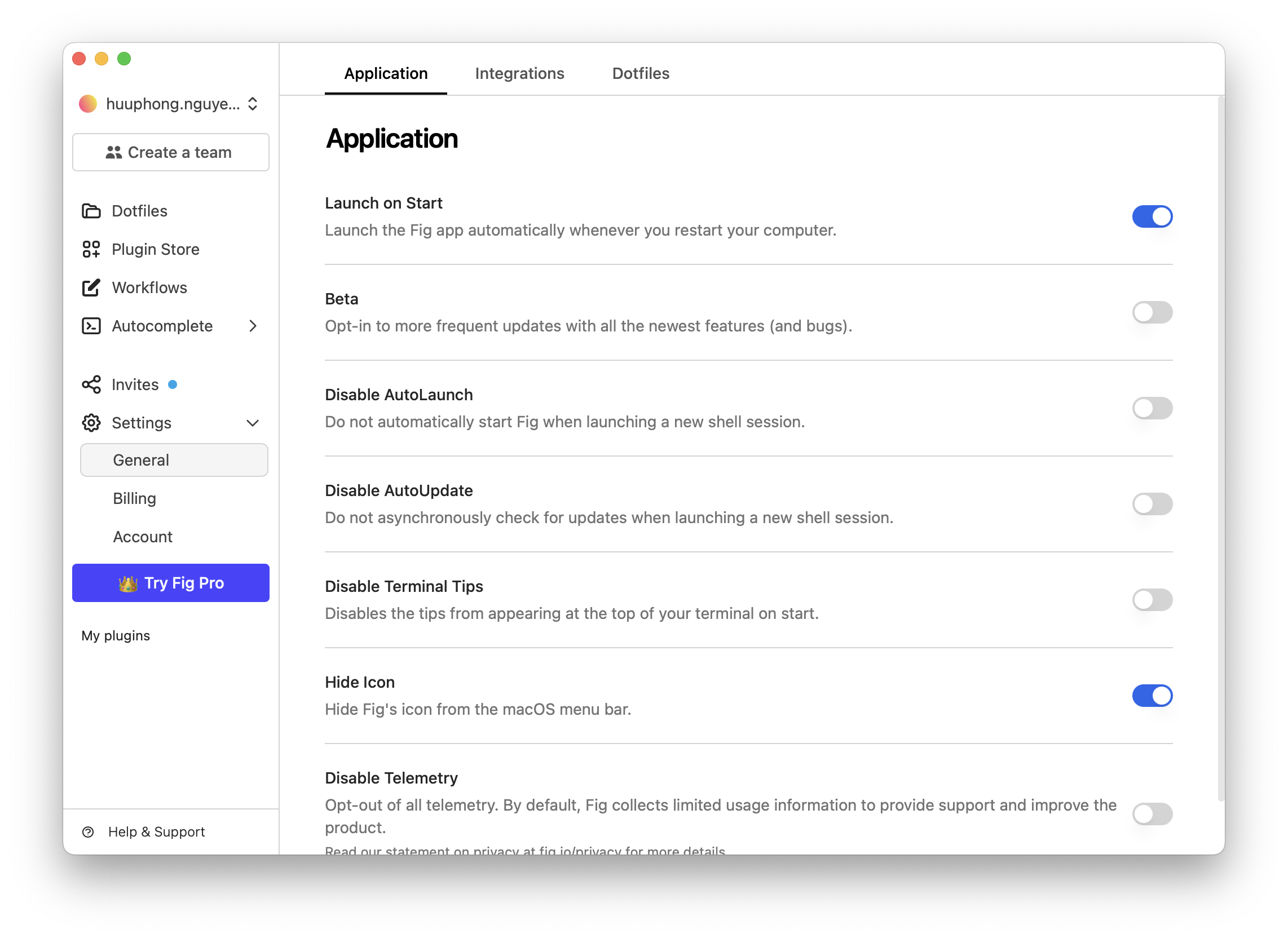
Task: Click the crown icon on Try Fig Pro
Action: [129, 582]
